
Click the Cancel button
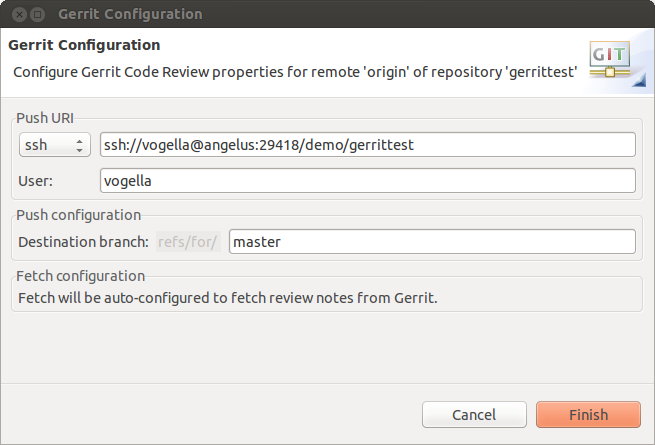pos(474,414)
